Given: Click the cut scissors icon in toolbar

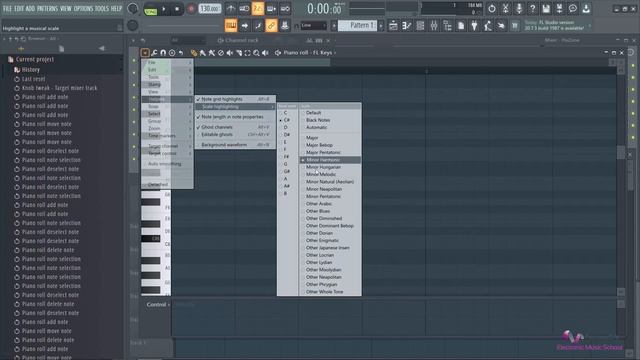Looking at the screenshot, I should (505, 9).
